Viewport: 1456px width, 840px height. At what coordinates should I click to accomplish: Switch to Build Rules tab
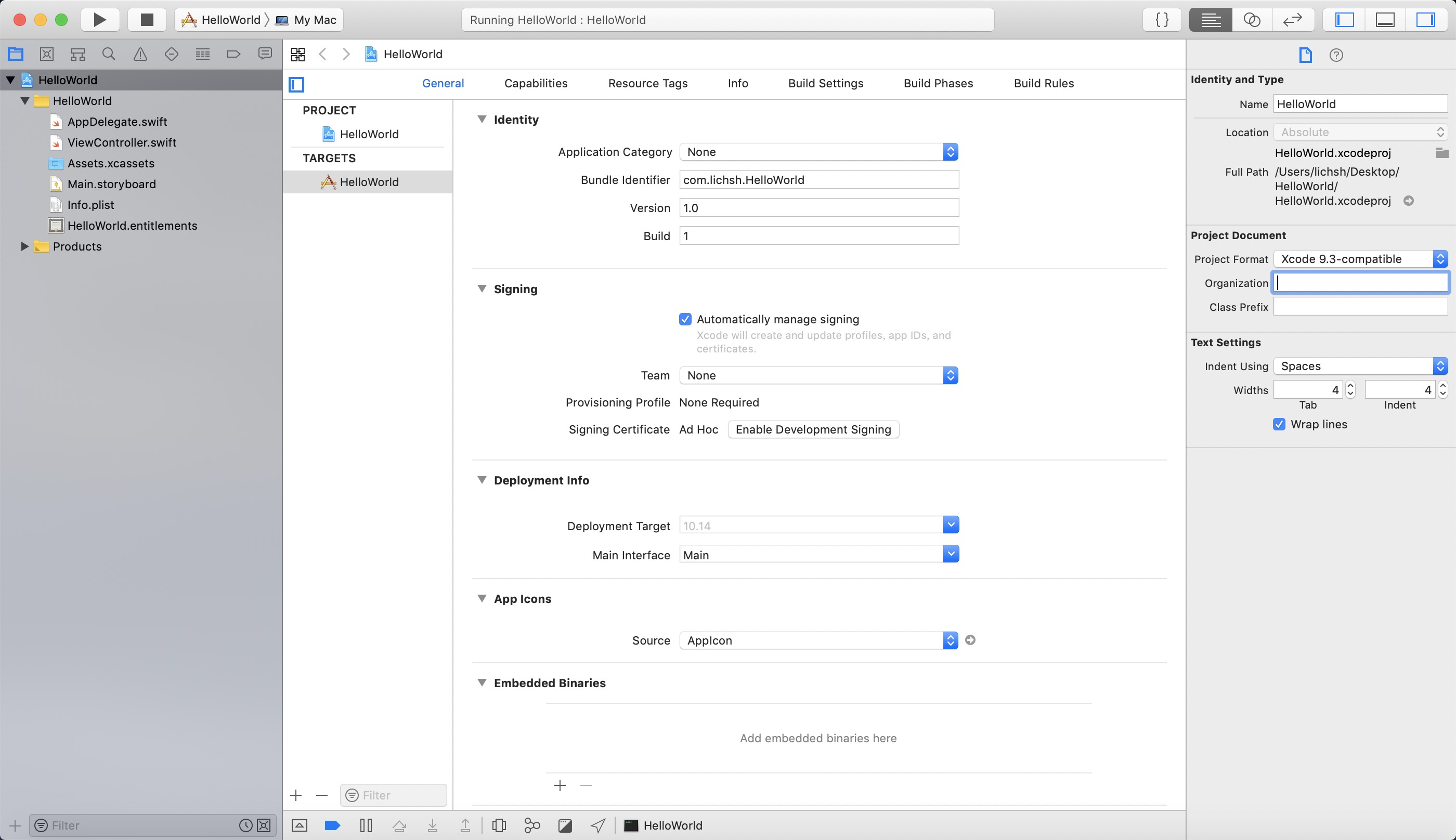1044,84
